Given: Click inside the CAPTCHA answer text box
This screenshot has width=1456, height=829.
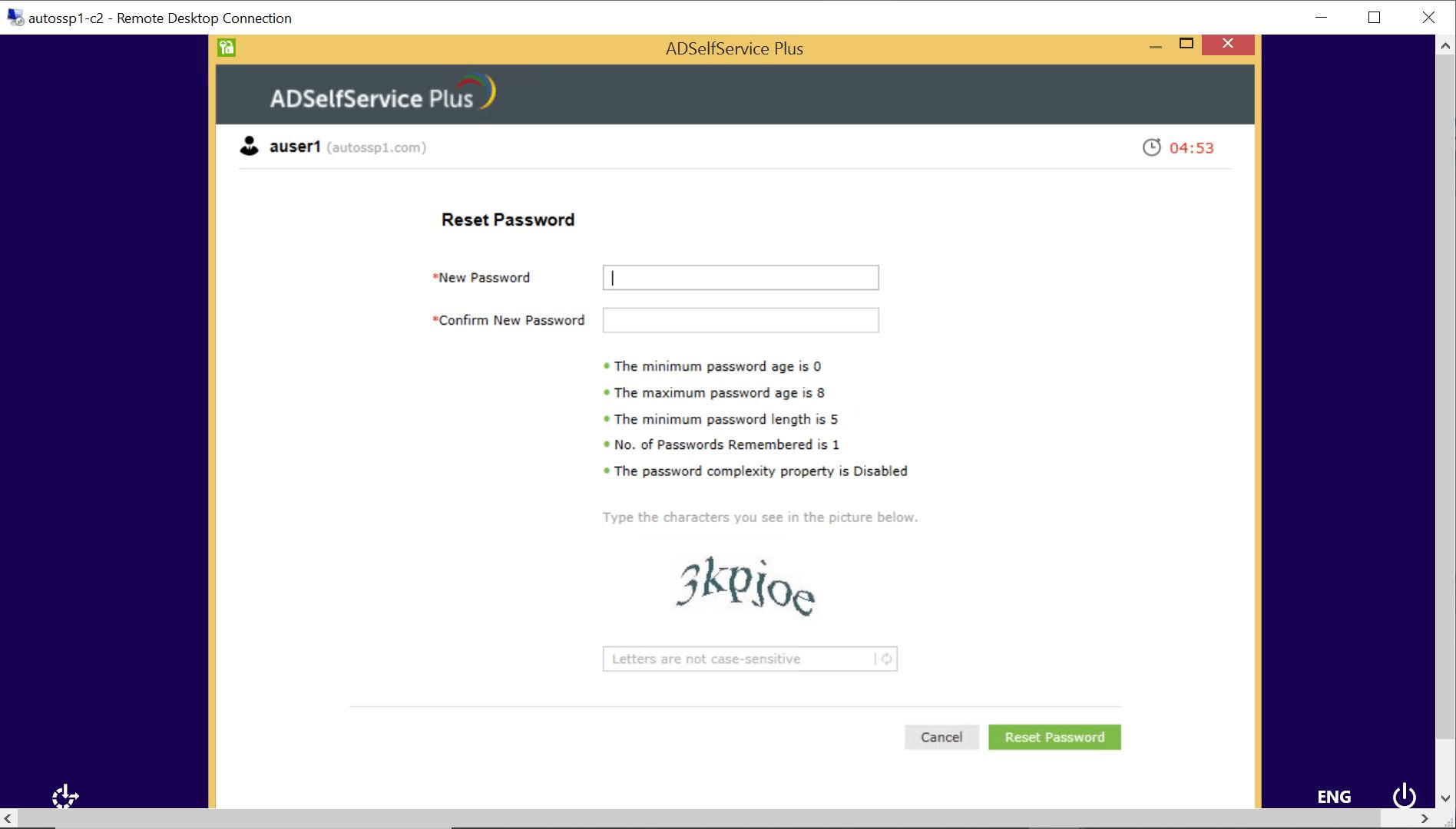Looking at the screenshot, I should coord(730,659).
